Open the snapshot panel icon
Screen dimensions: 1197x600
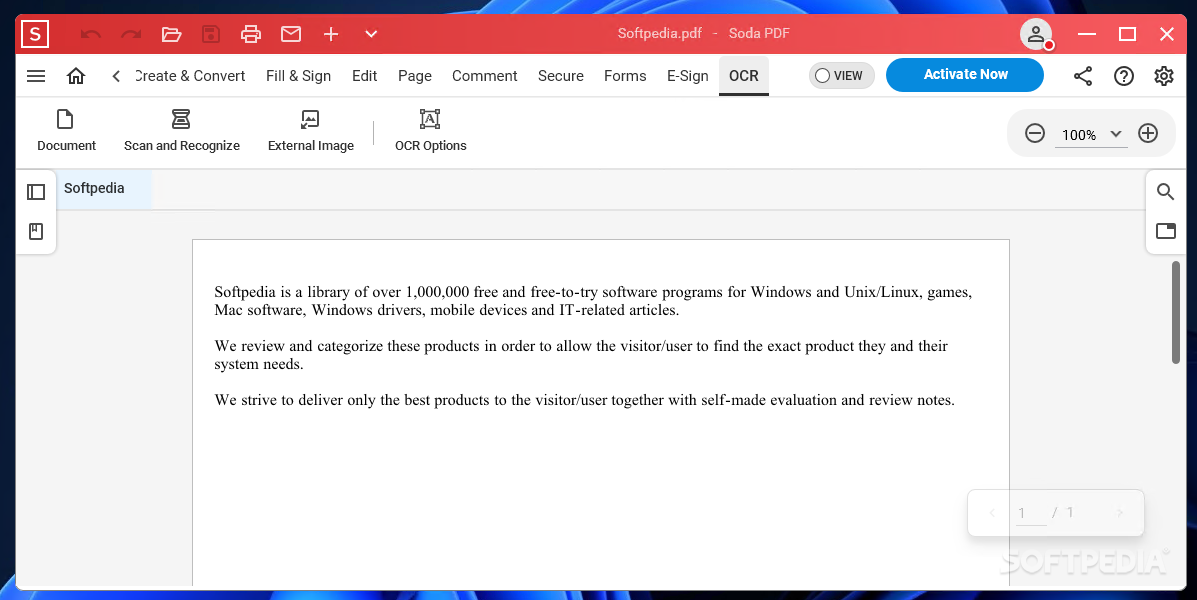click(x=1166, y=231)
